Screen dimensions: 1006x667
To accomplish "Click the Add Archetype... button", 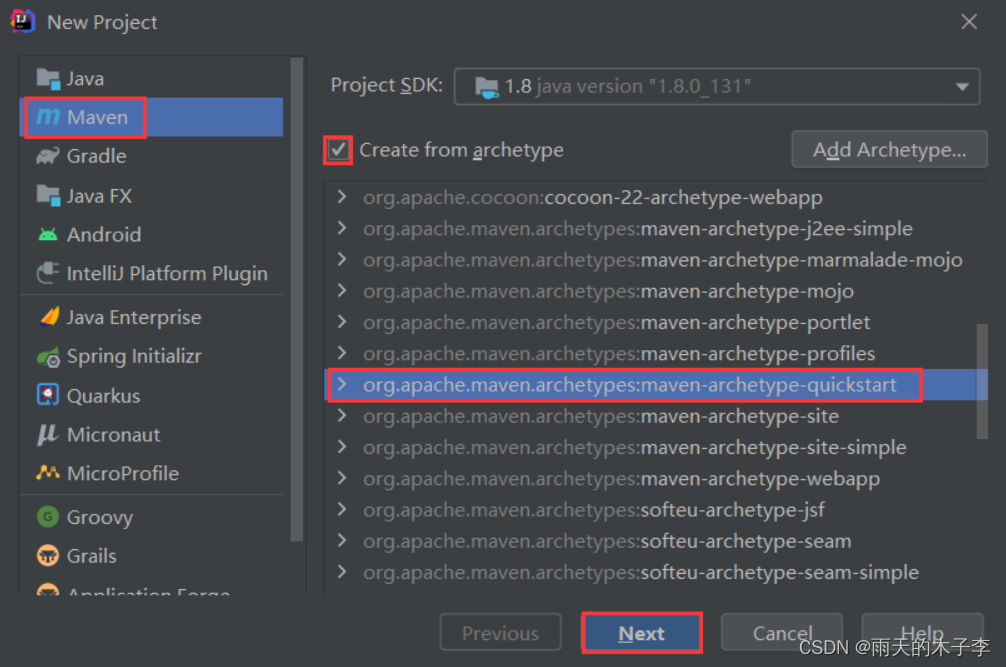I will click(889, 149).
